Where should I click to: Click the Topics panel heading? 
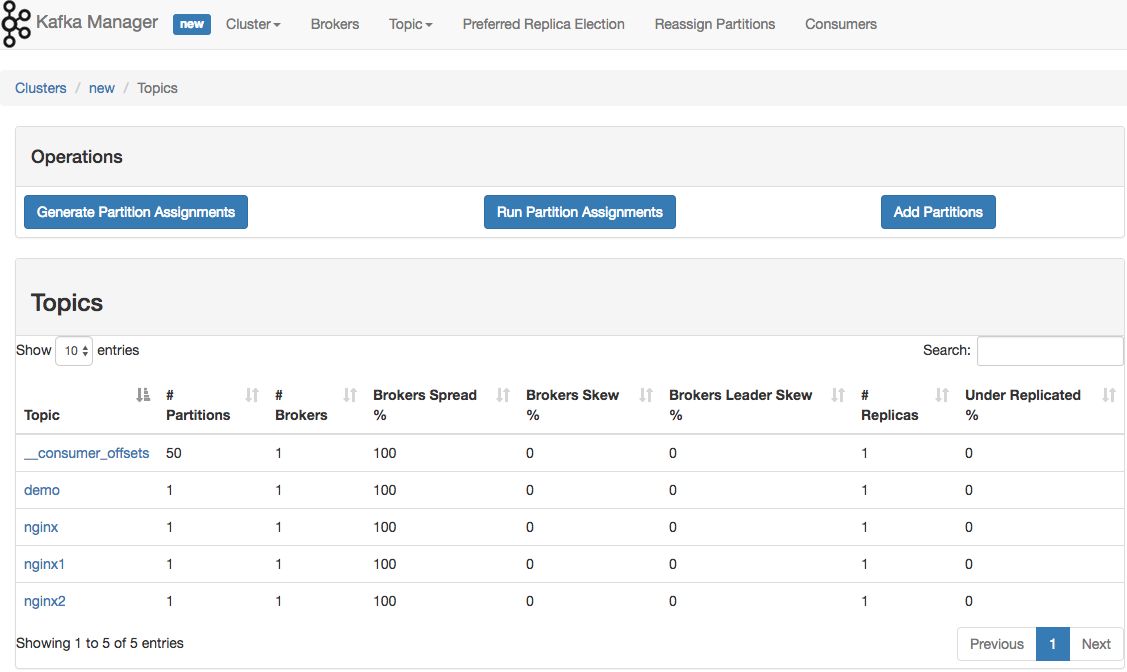tap(67, 303)
